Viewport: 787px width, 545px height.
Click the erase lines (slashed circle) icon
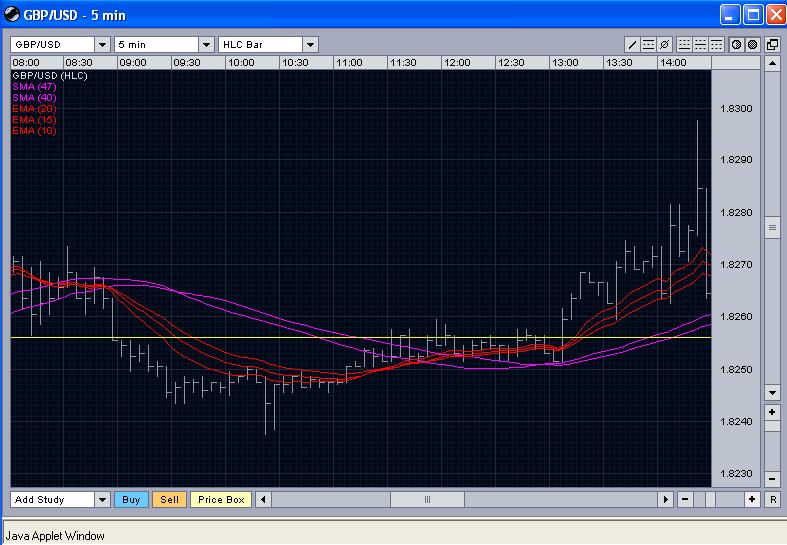664,45
